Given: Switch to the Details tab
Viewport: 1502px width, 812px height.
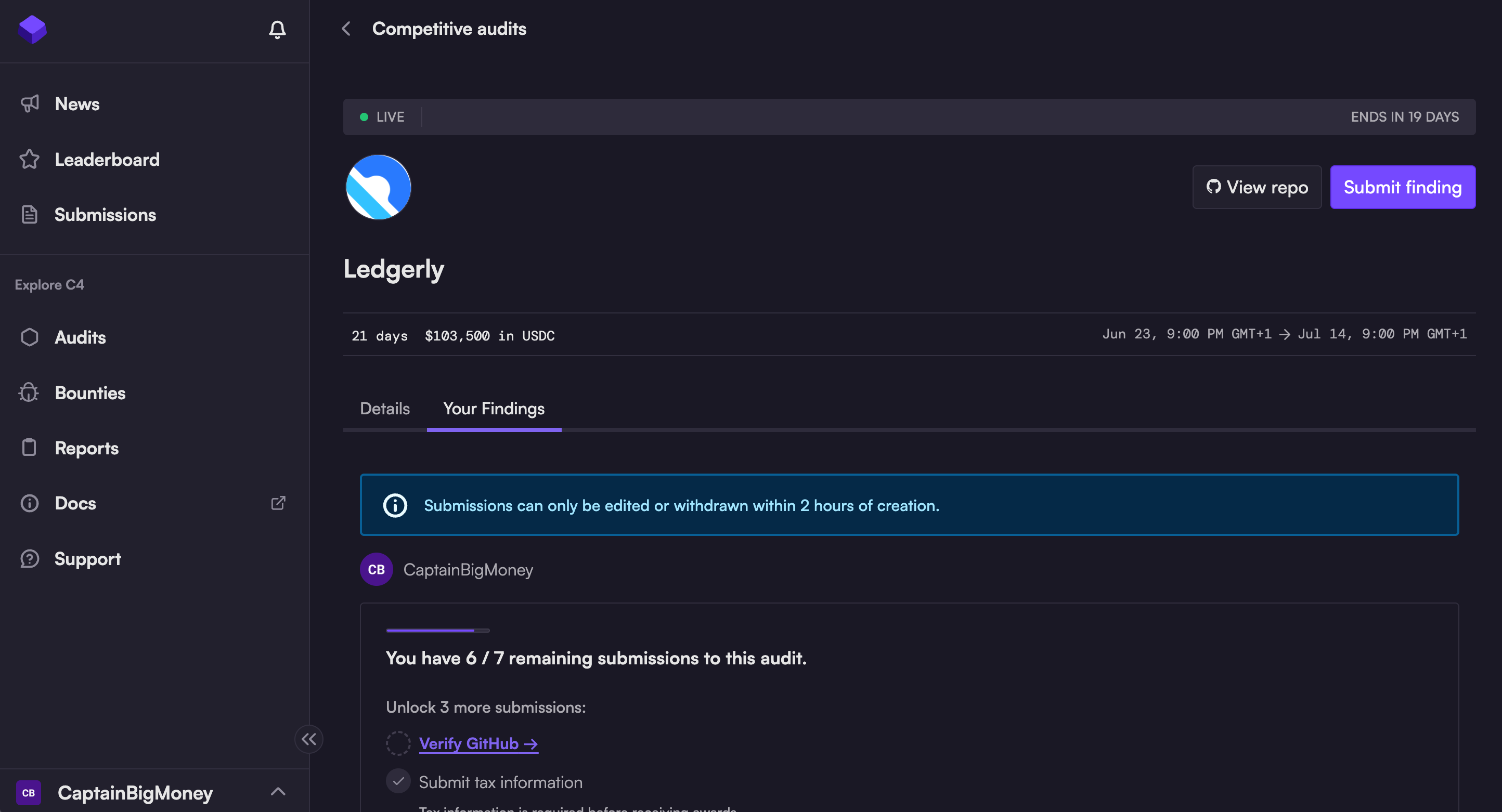Looking at the screenshot, I should tap(385, 409).
